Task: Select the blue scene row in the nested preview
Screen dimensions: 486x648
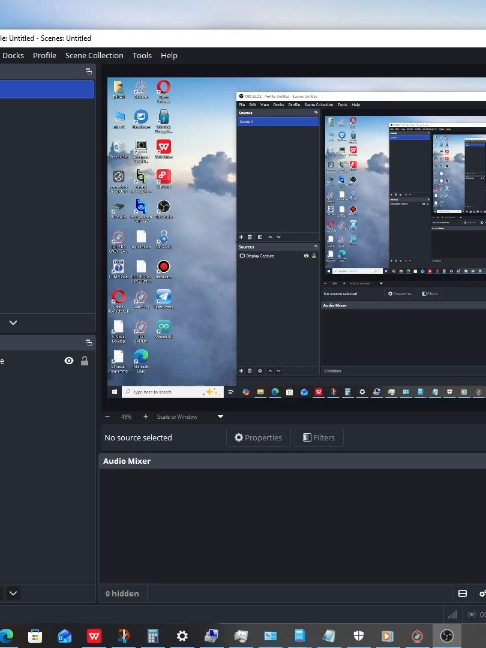Action: tap(278, 122)
